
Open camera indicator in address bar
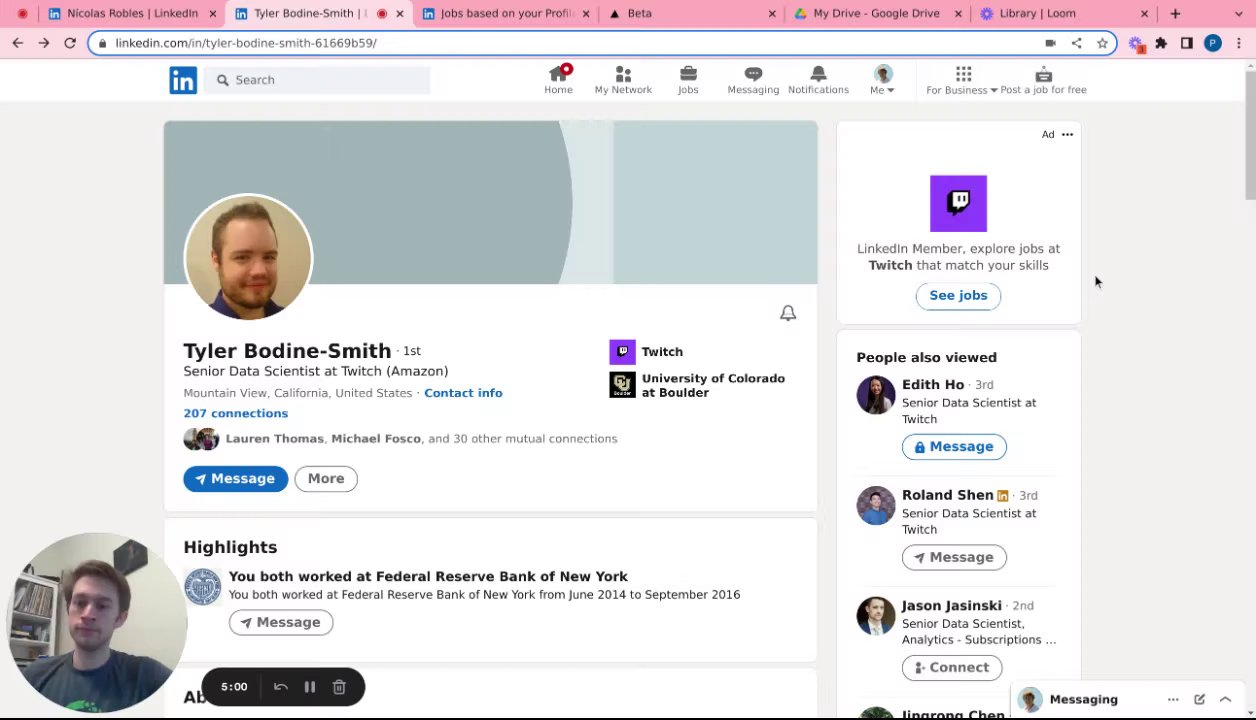click(x=1050, y=43)
